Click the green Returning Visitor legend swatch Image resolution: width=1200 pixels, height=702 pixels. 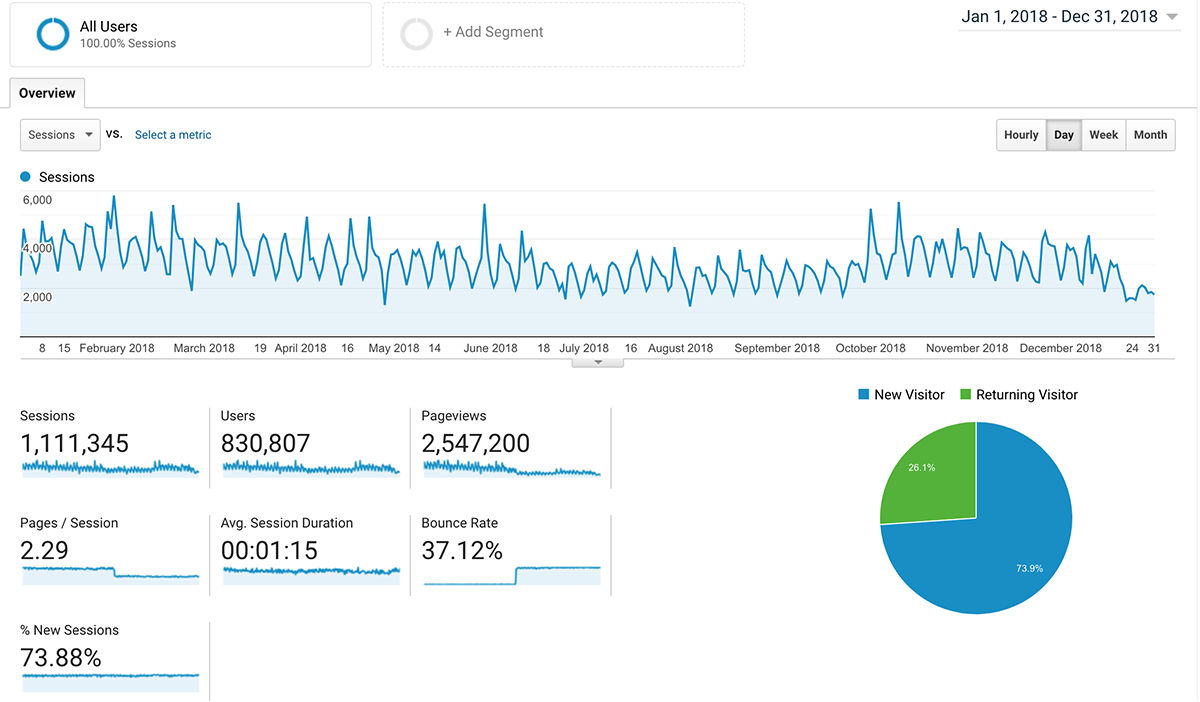pos(965,395)
